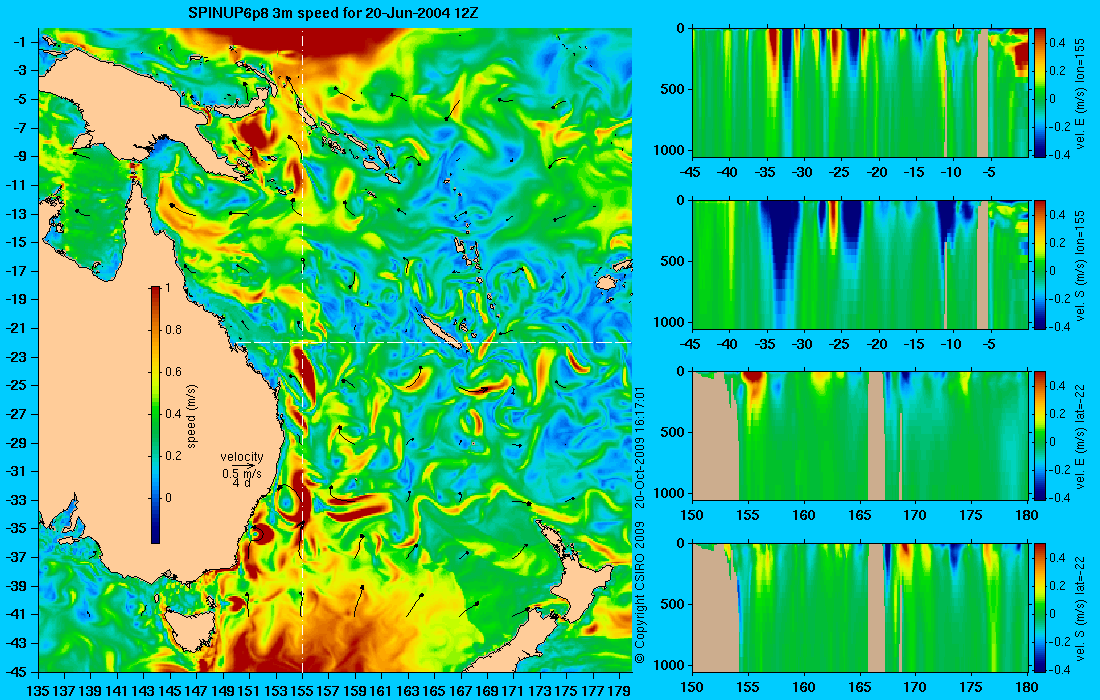Click the "vel. S (m/s) lat=-22" axis label
1100x700 pixels.
1081,607
